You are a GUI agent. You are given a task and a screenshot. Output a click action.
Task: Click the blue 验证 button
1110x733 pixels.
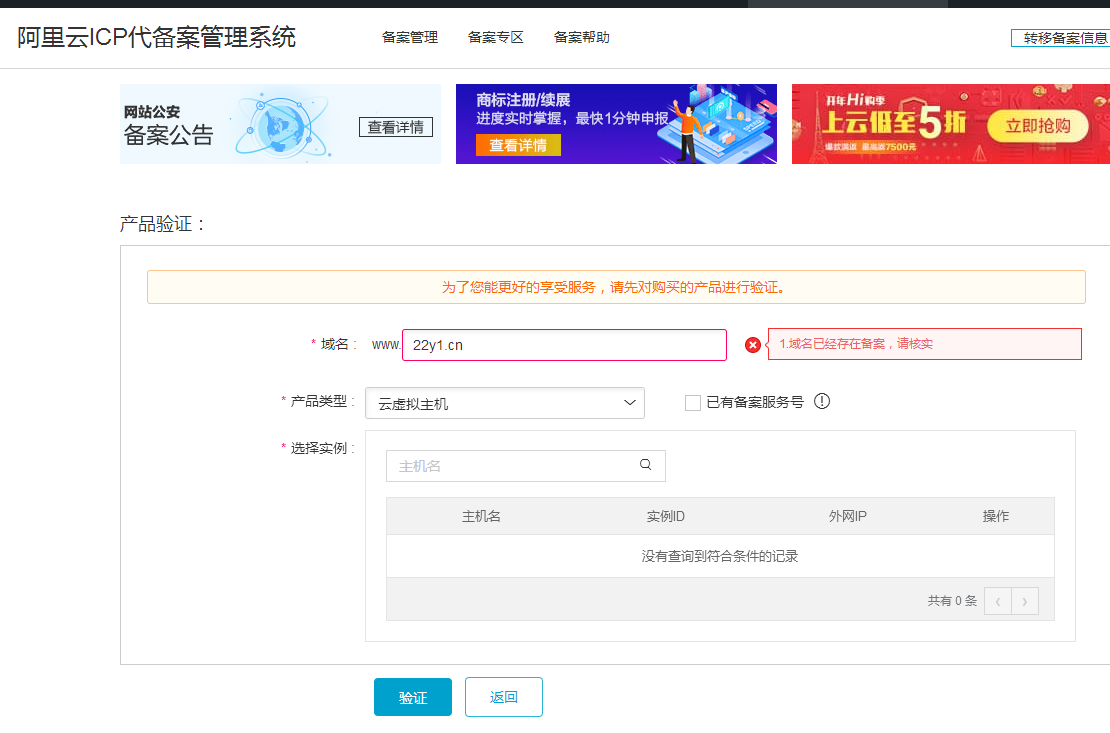(x=413, y=698)
